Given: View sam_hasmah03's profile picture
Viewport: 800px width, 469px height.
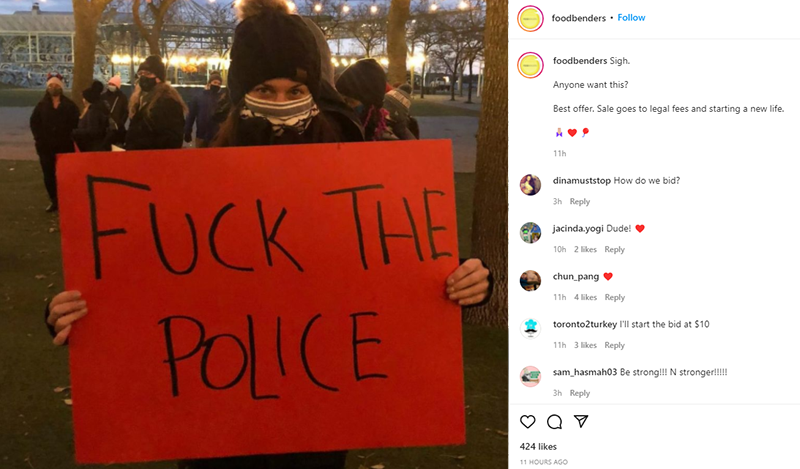Looking at the screenshot, I should (530, 376).
